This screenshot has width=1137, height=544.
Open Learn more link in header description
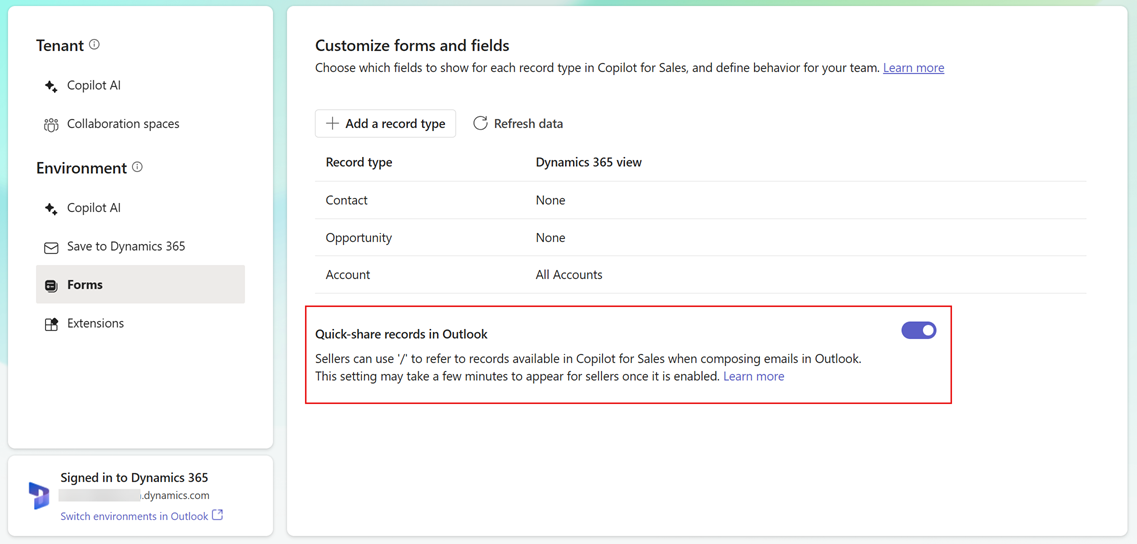pyautogui.click(x=913, y=68)
